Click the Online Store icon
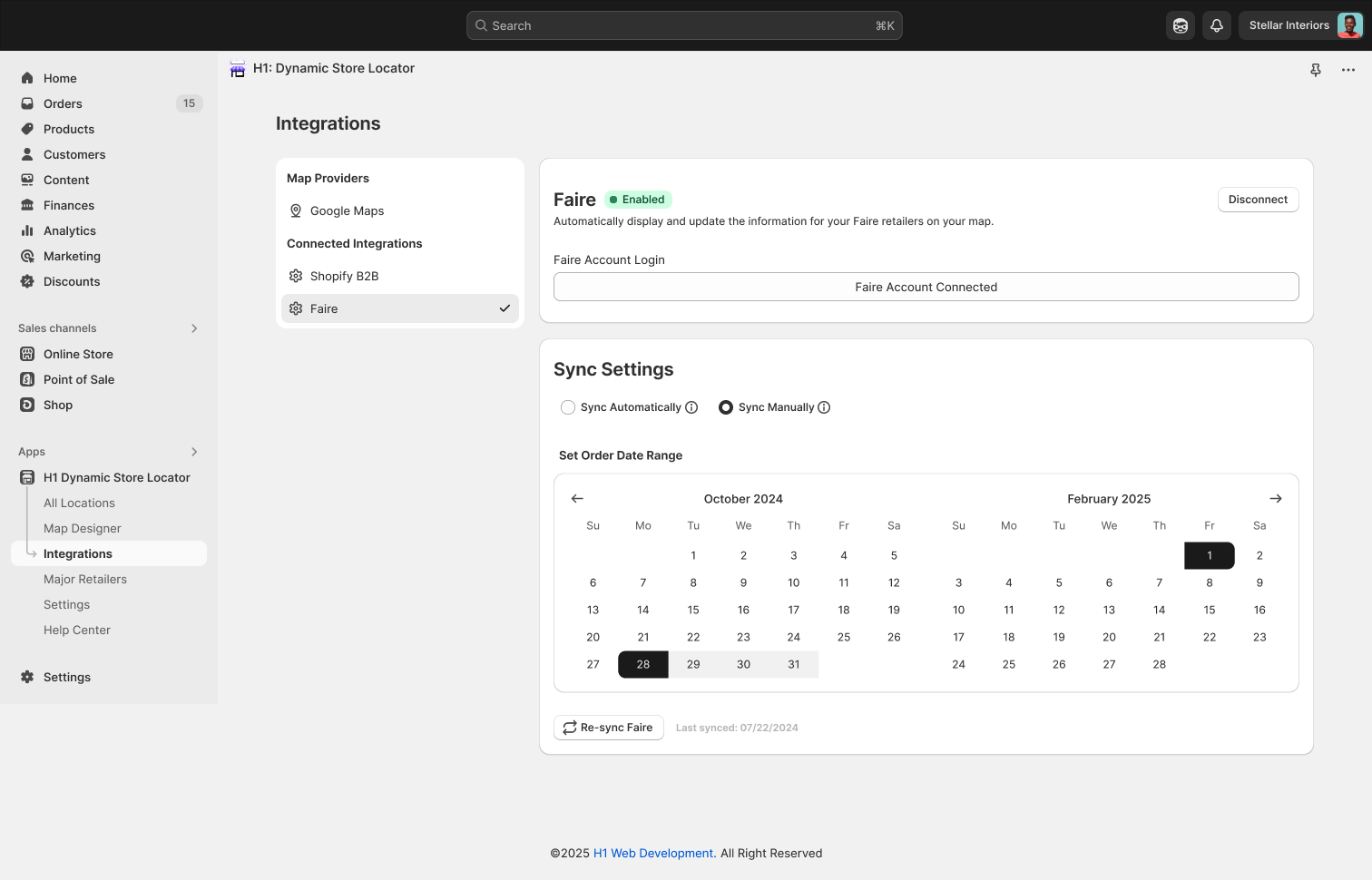Viewport: 1372px width, 880px height. (27, 354)
